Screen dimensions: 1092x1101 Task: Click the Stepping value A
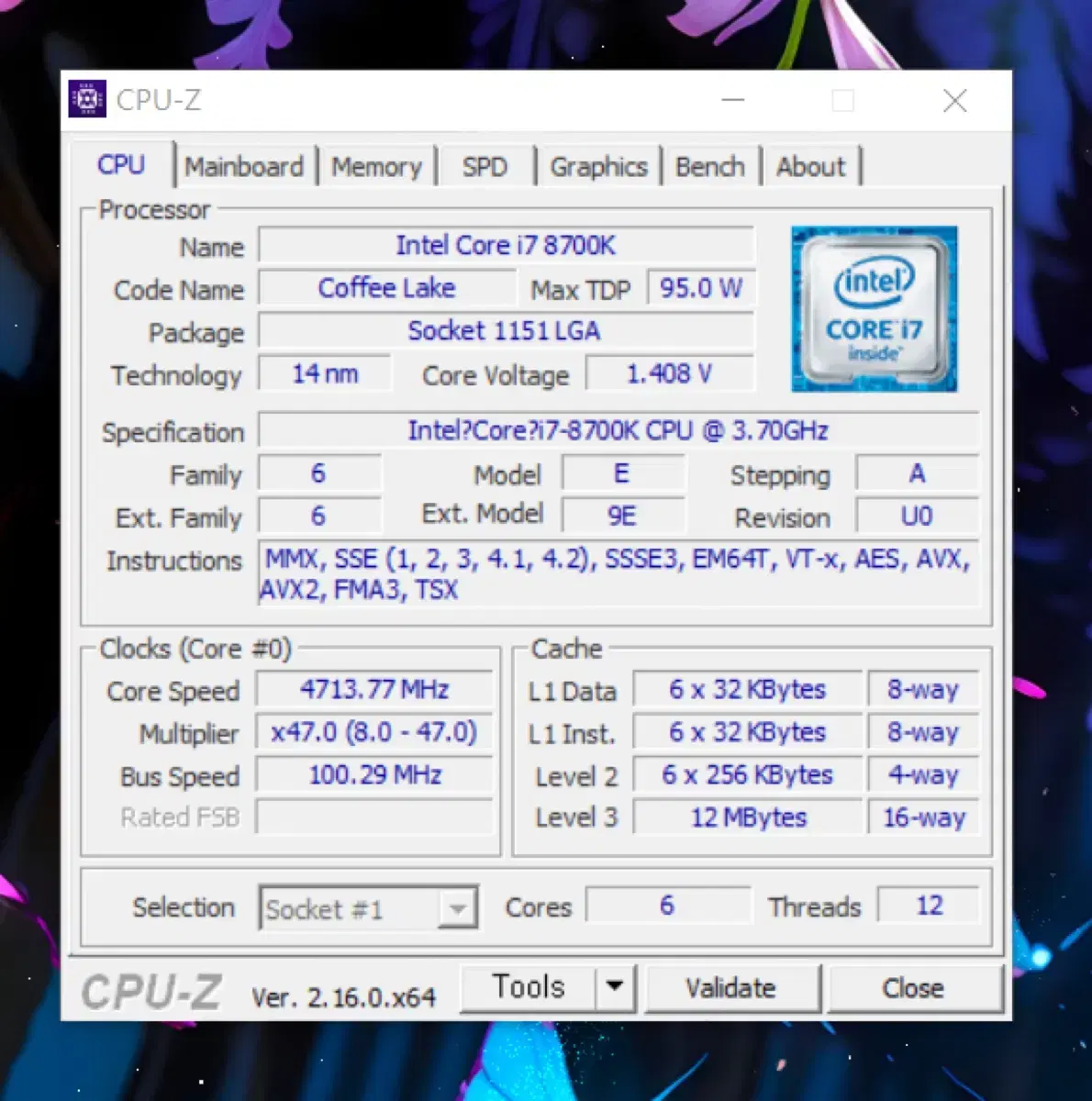pyautogui.click(x=917, y=473)
